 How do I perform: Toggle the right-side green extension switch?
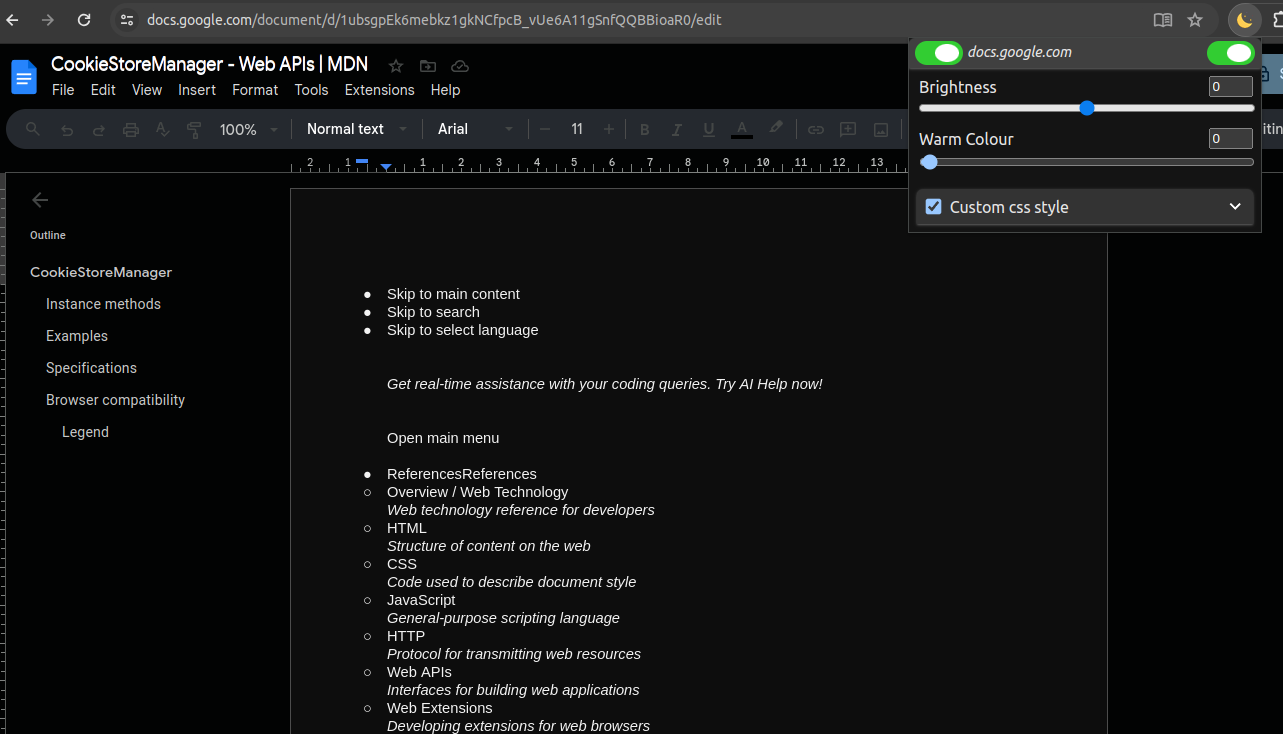click(1230, 53)
